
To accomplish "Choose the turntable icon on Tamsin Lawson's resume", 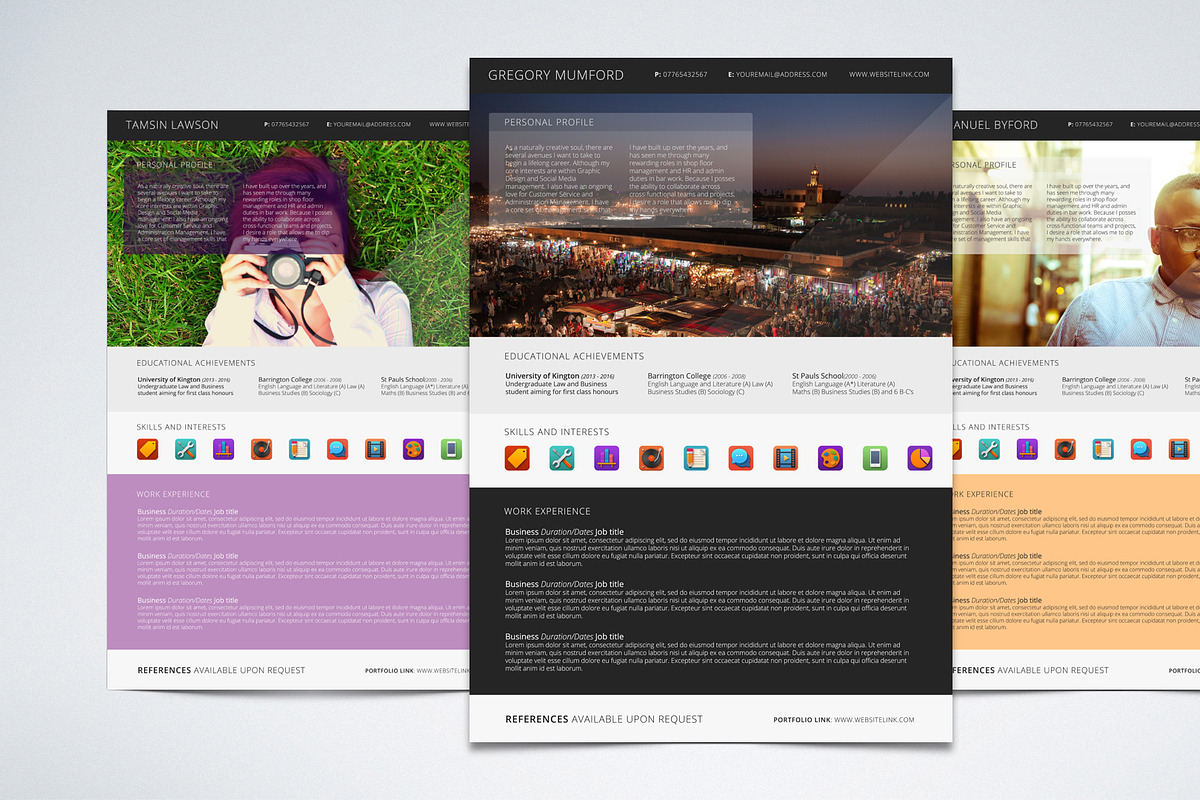I will 262,449.
